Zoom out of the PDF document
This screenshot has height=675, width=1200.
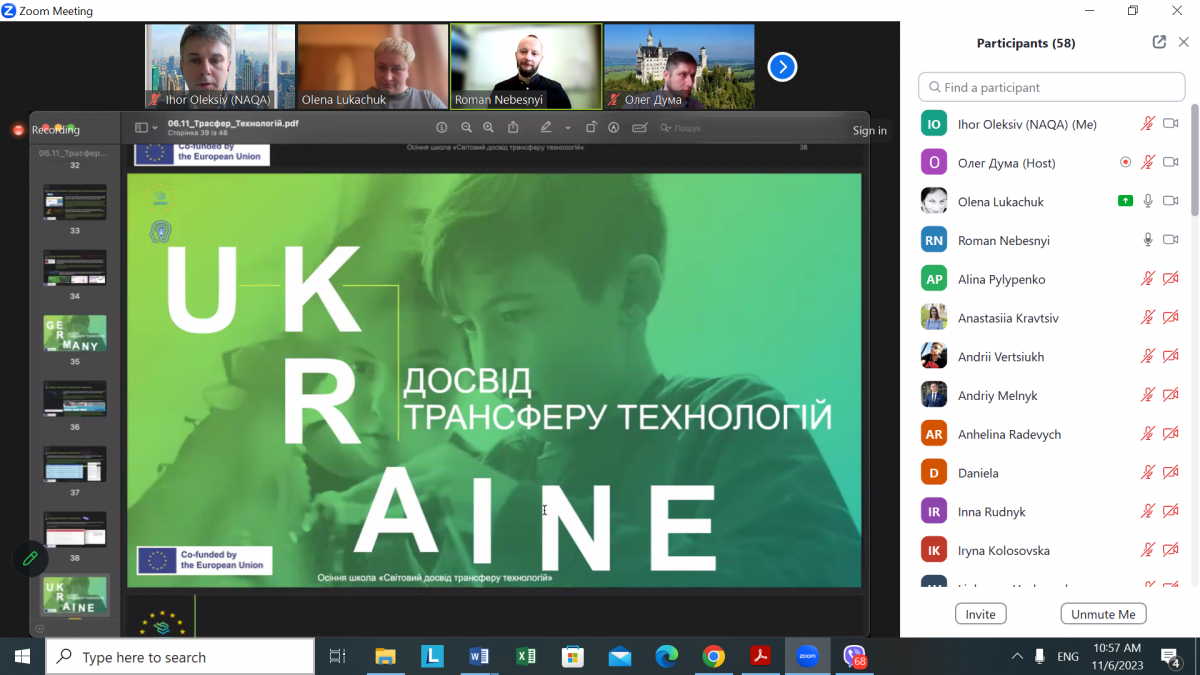click(466, 128)
